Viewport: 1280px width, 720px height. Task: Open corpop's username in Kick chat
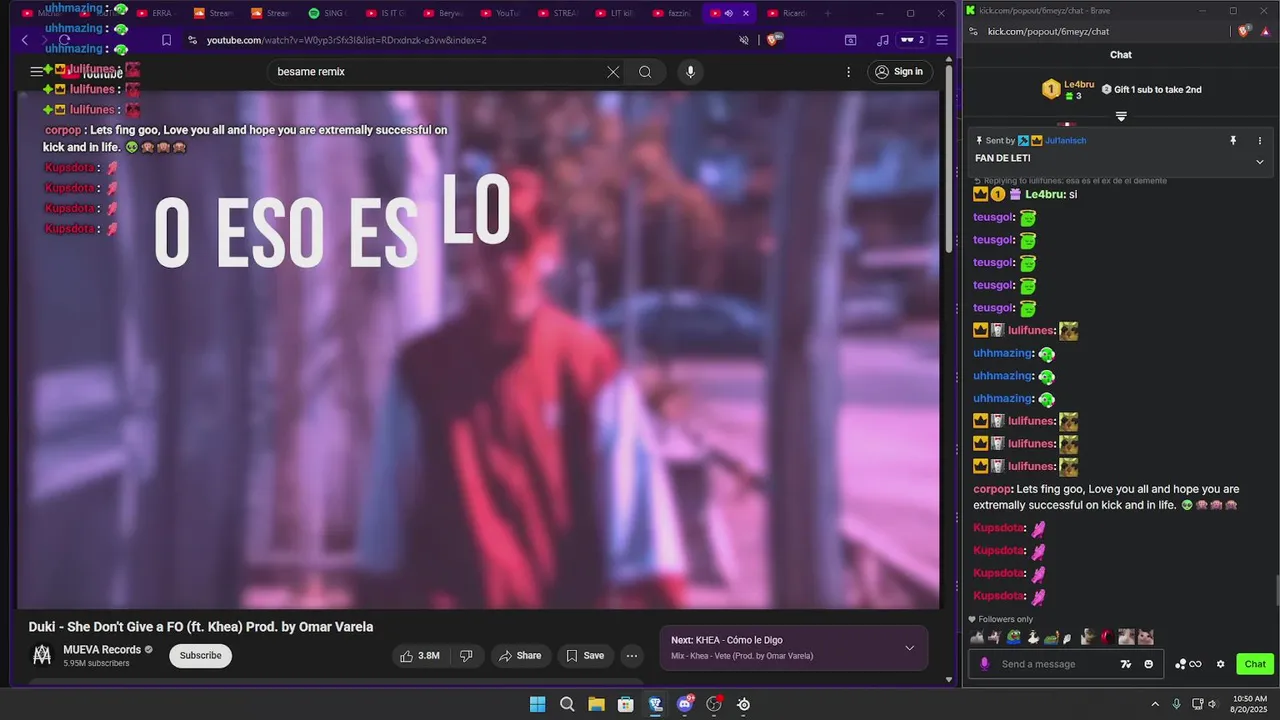[992, 489]
